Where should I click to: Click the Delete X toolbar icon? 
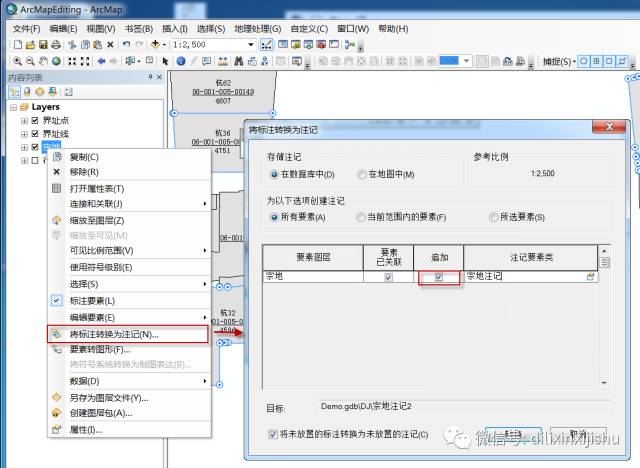click(110, 44)
